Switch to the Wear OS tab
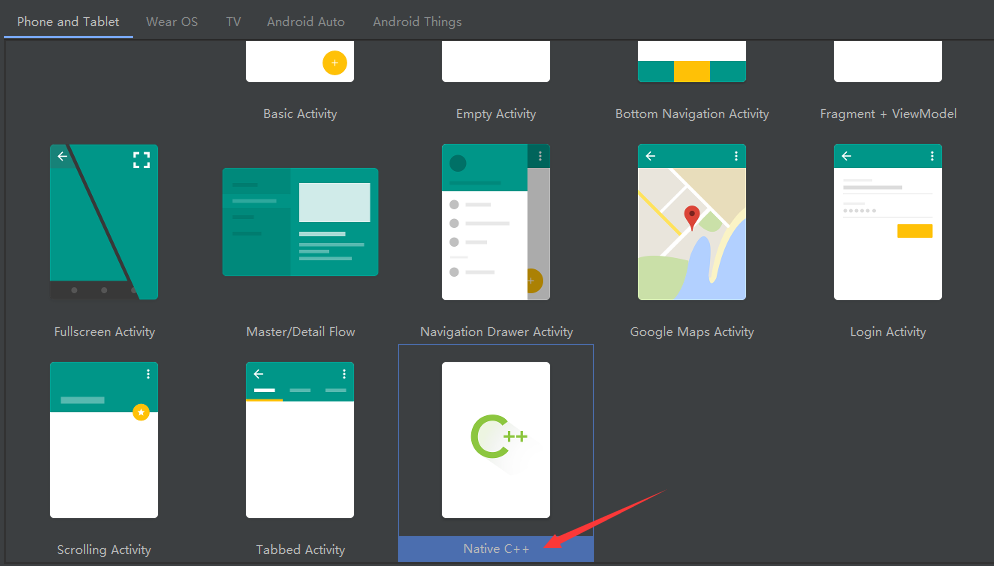The image size is (994, 566). 172,21
